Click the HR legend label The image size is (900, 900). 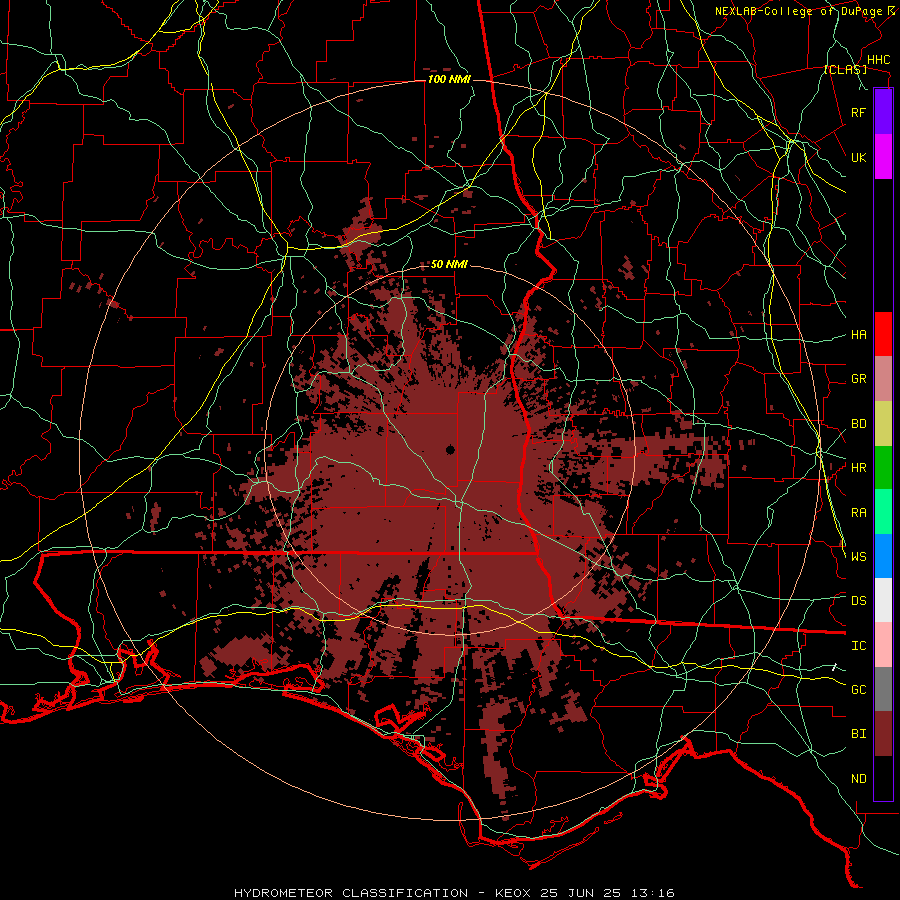858,468
